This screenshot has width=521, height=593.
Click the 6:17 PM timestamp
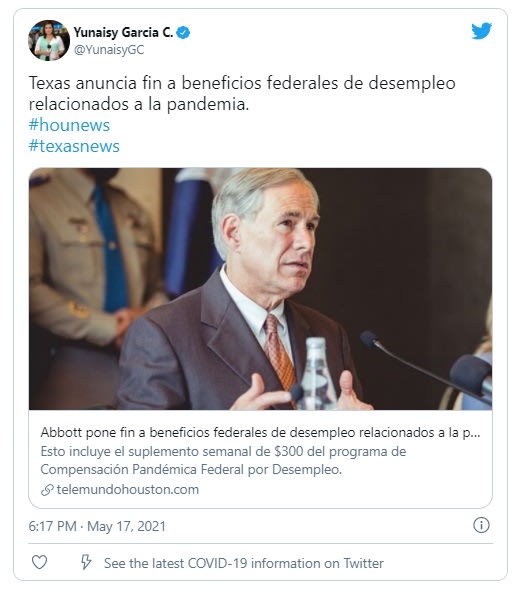click(53, 526)
